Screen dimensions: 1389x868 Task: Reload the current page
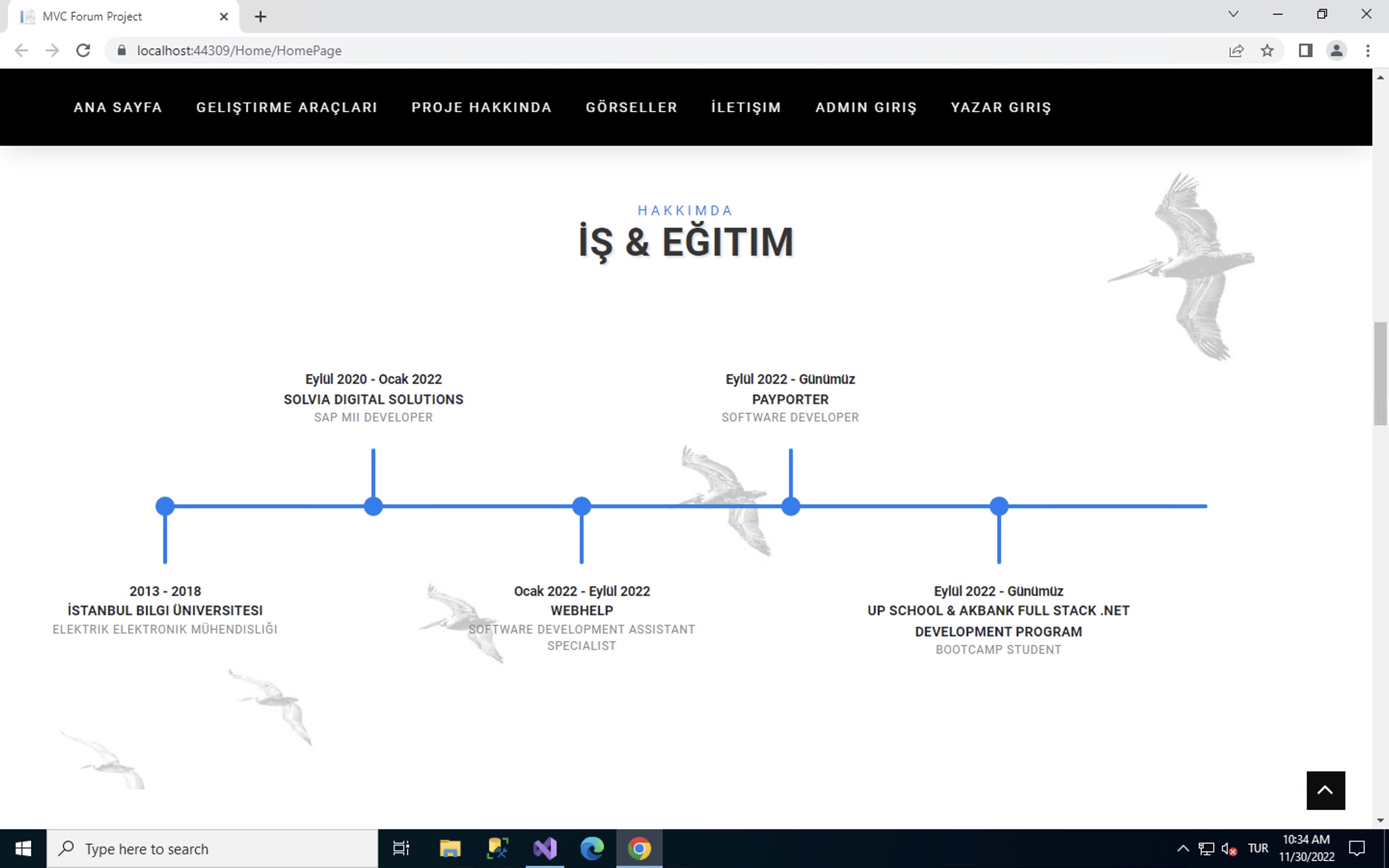(x=83, y=50)
